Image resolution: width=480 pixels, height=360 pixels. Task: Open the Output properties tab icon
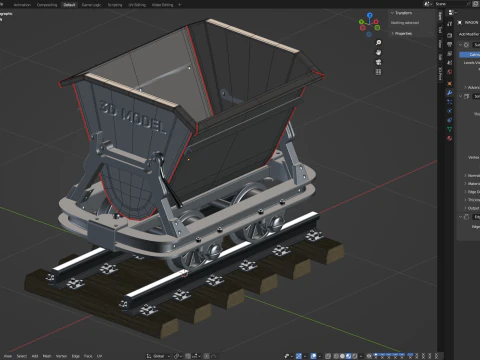tap(450, 44)
